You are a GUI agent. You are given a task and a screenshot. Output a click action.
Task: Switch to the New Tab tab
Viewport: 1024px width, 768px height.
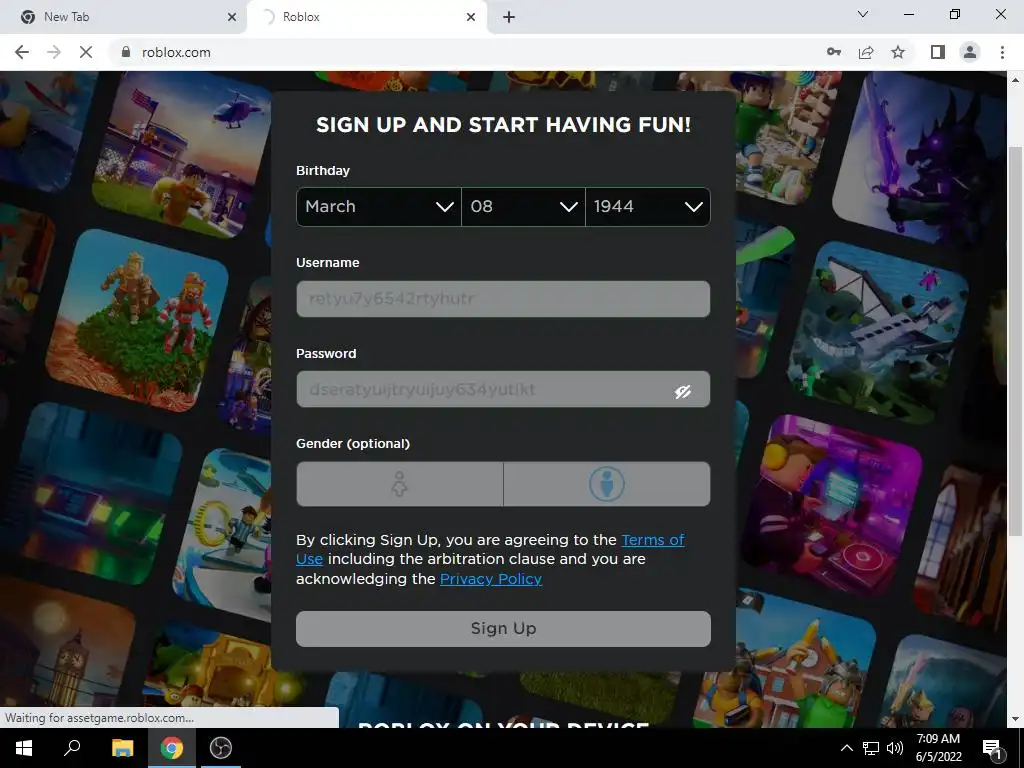[123, 17]
